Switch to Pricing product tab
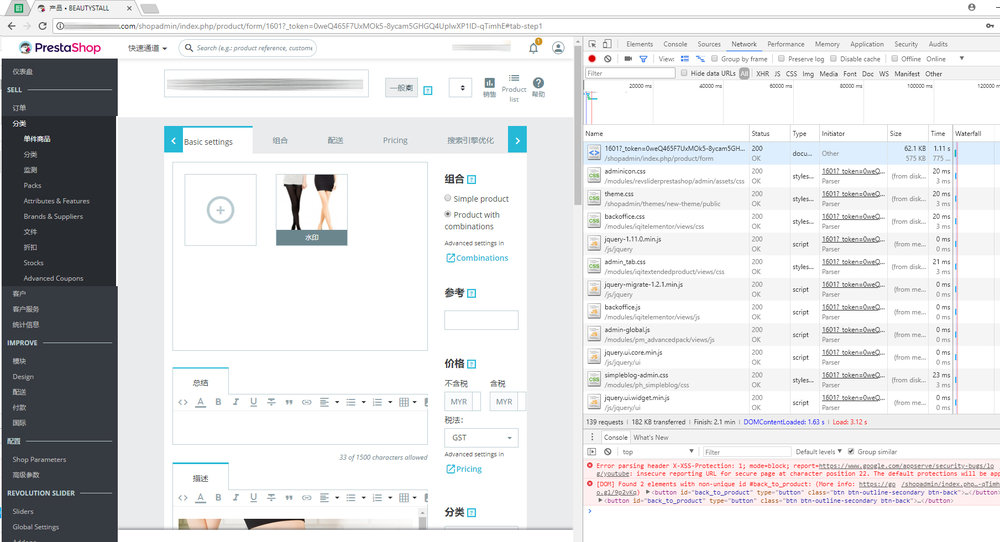This screenshot has width=1000, height=542. (x=395, y=140)
